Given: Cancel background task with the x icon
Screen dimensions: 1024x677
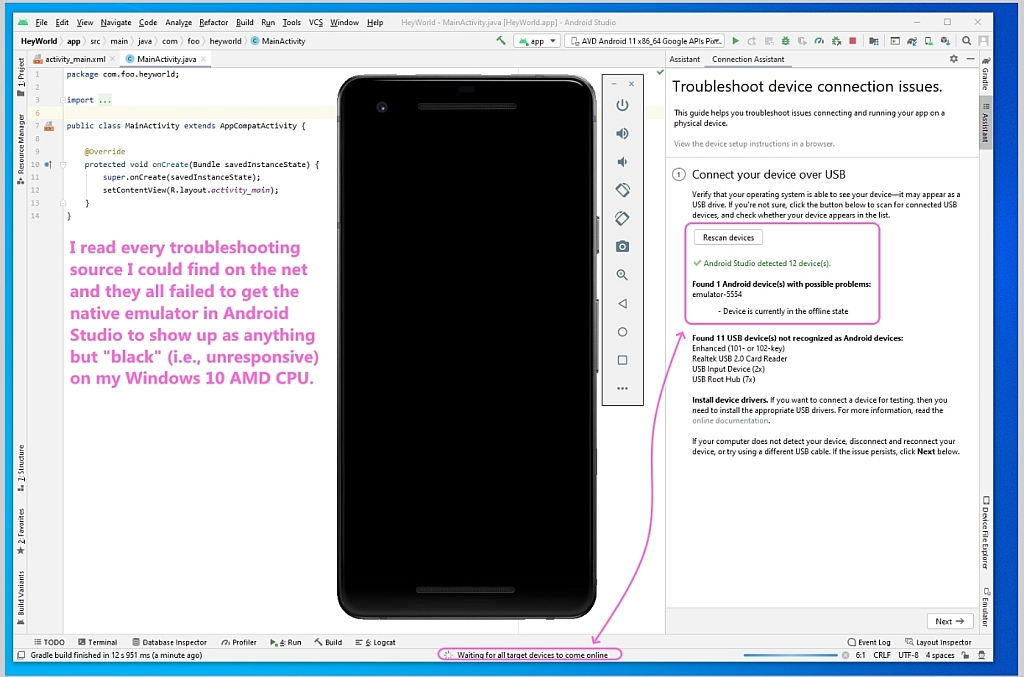Looking at the screenshot, I should (845, 655).
